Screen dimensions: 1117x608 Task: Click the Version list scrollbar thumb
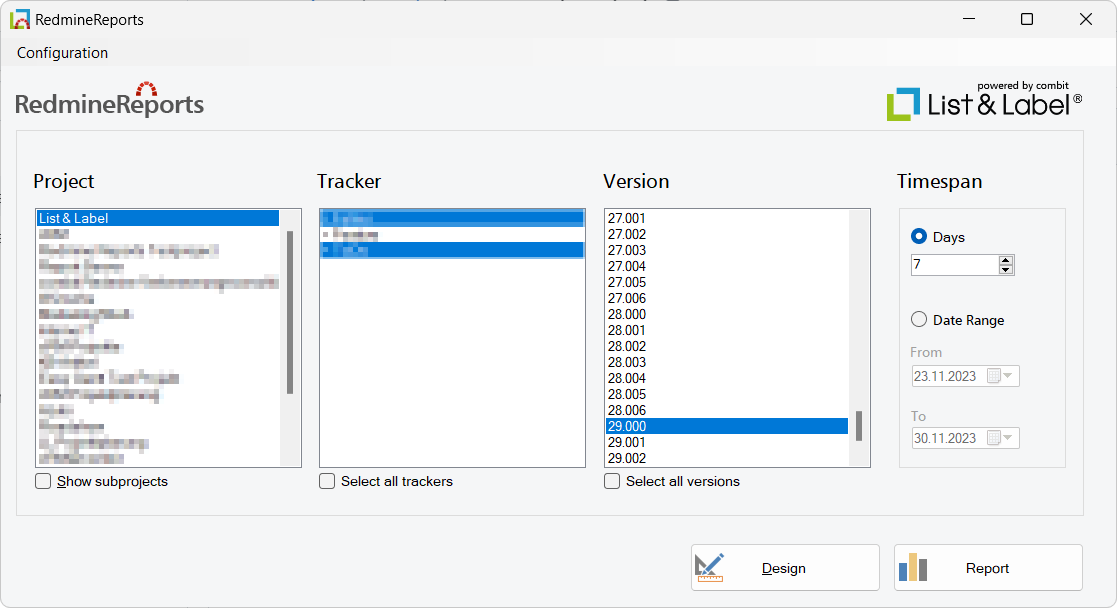859,426
